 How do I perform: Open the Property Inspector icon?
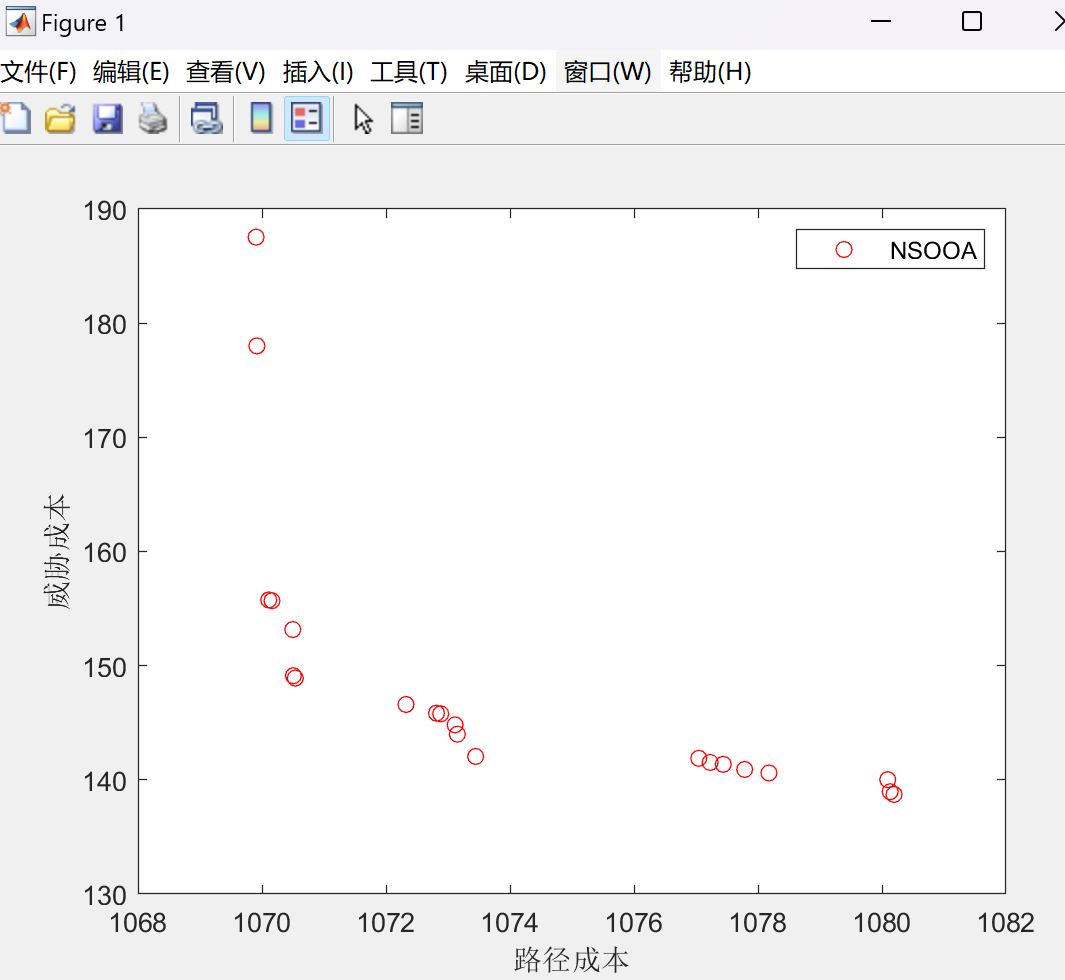(x=407, y=118)
